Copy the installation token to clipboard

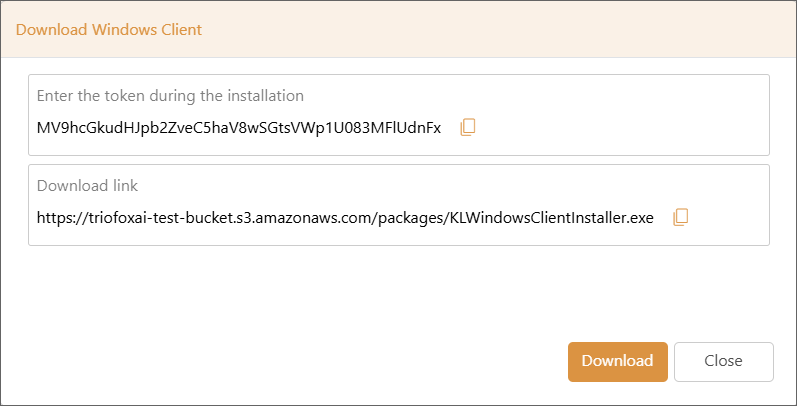pyautogui.click(x=468, y=127)
